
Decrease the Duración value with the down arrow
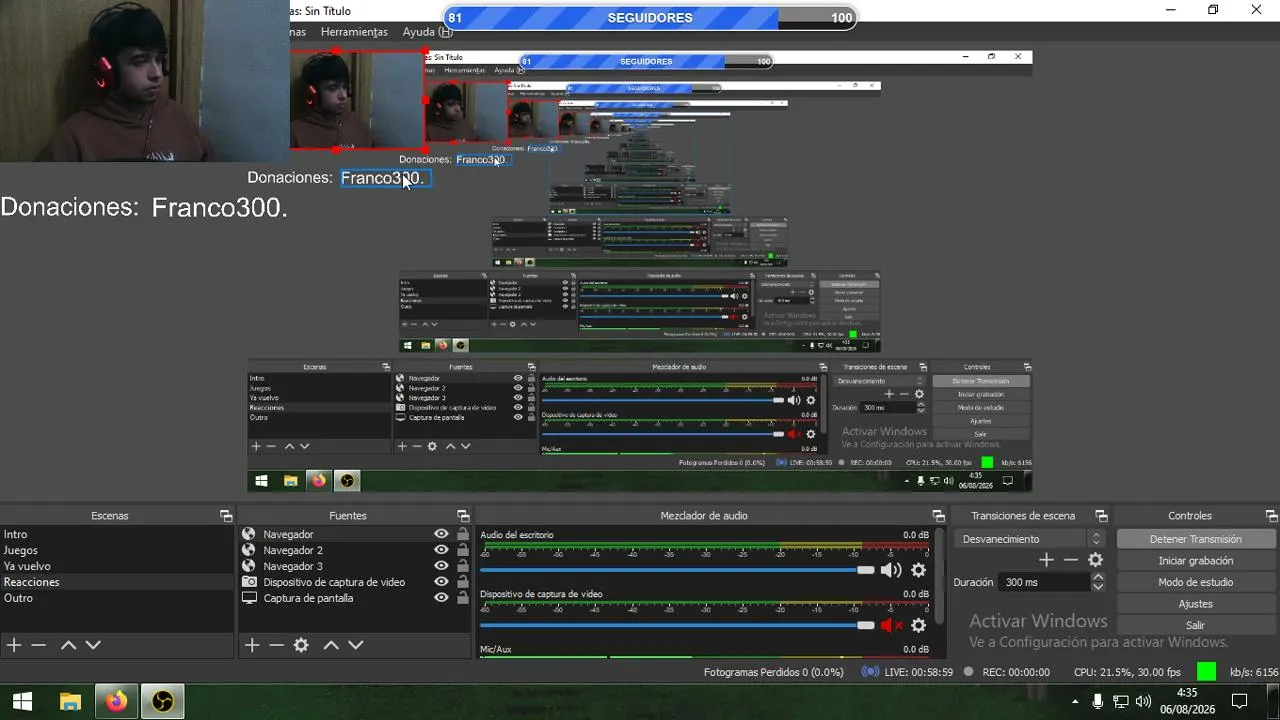[1098, 587]
